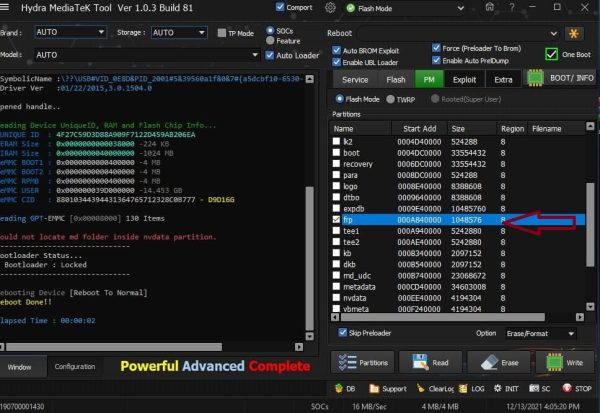Click the Start Add column header

point(419,129)
